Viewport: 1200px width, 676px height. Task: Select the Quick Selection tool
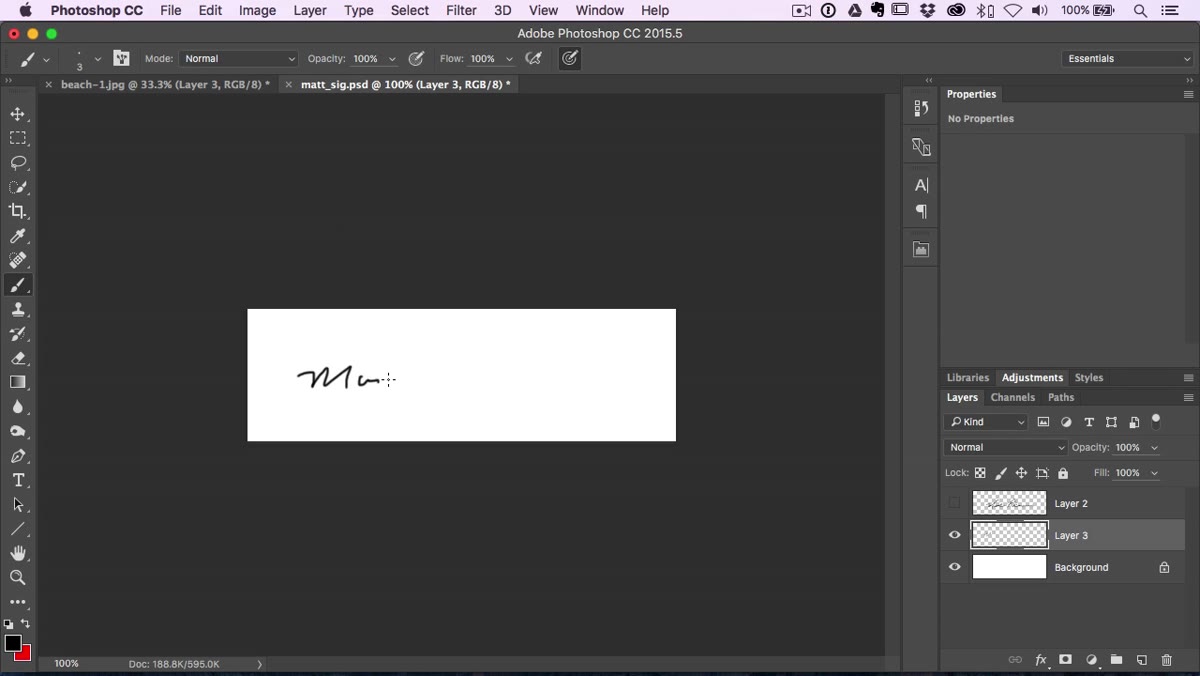click(18, 187)
